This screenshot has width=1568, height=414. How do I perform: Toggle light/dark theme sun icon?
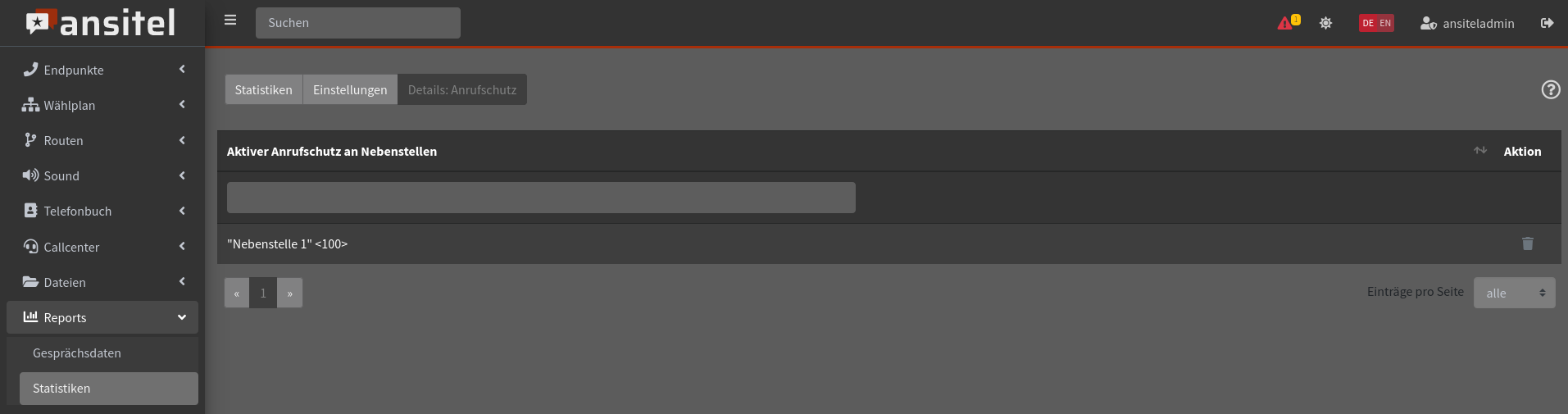[1325, 23]
